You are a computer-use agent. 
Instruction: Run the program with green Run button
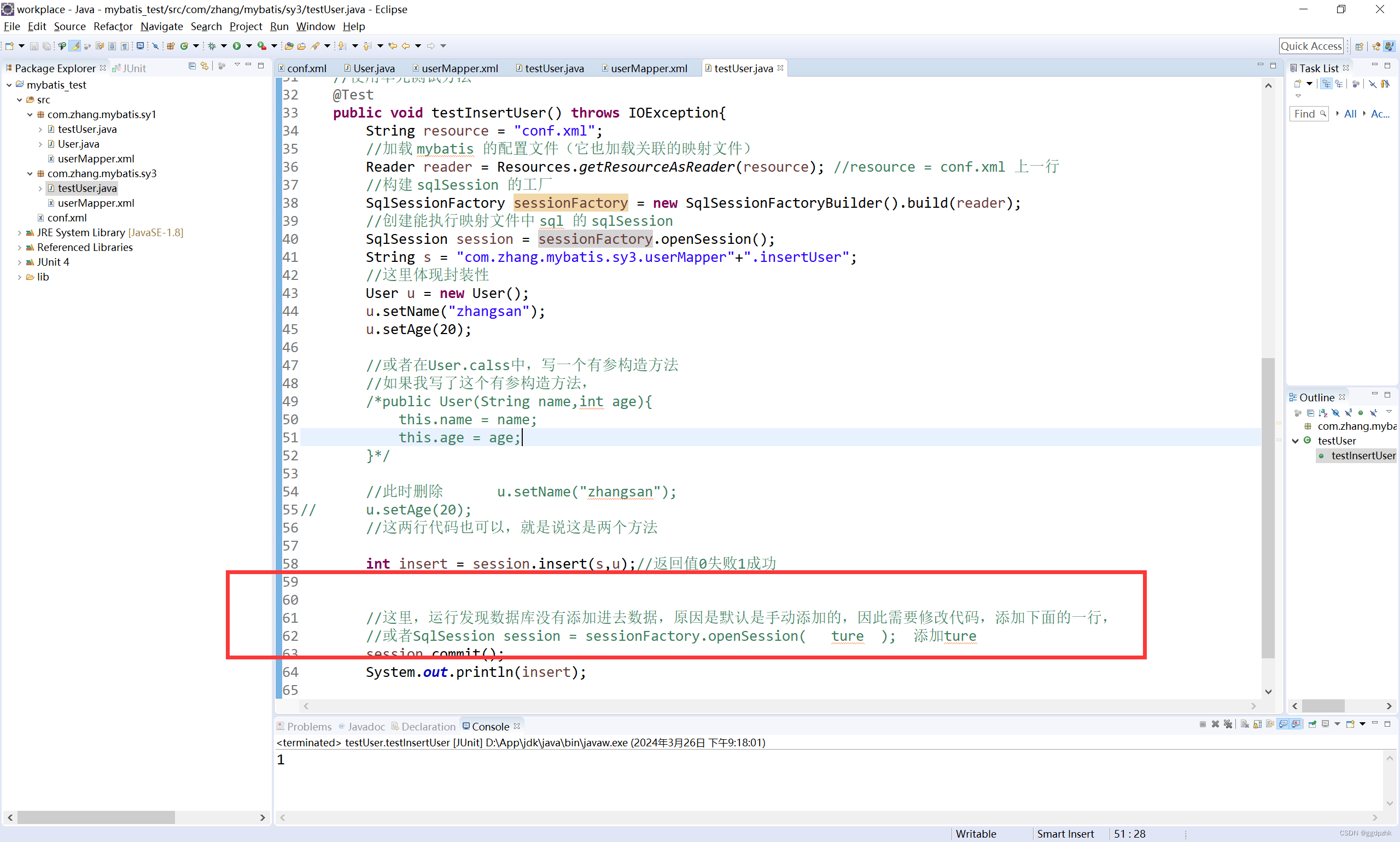[237, 46]
